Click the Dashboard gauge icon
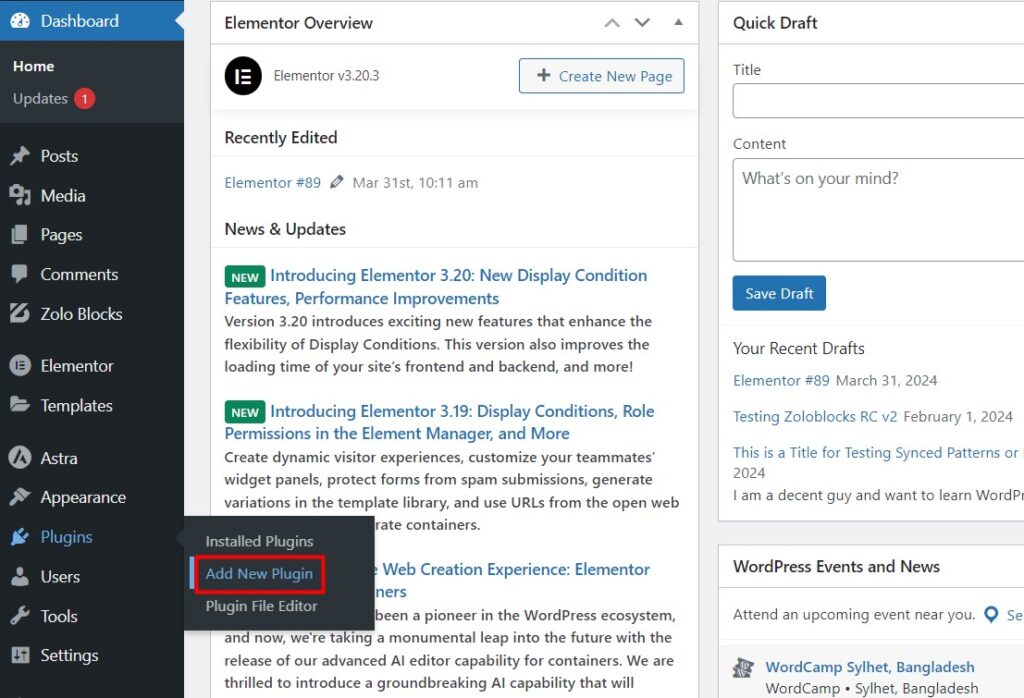This screenshot has height=698, width=1024. click(20, 21)
